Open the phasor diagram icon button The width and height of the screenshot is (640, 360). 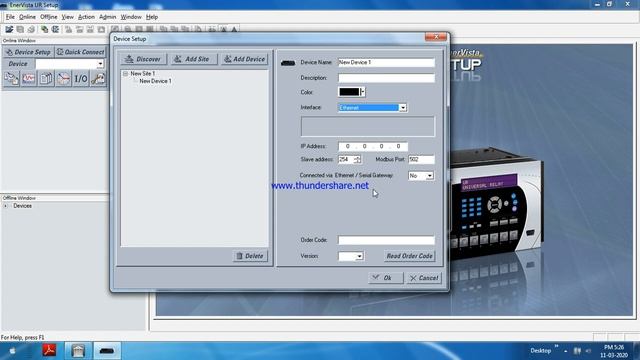[x=63, y=78]
